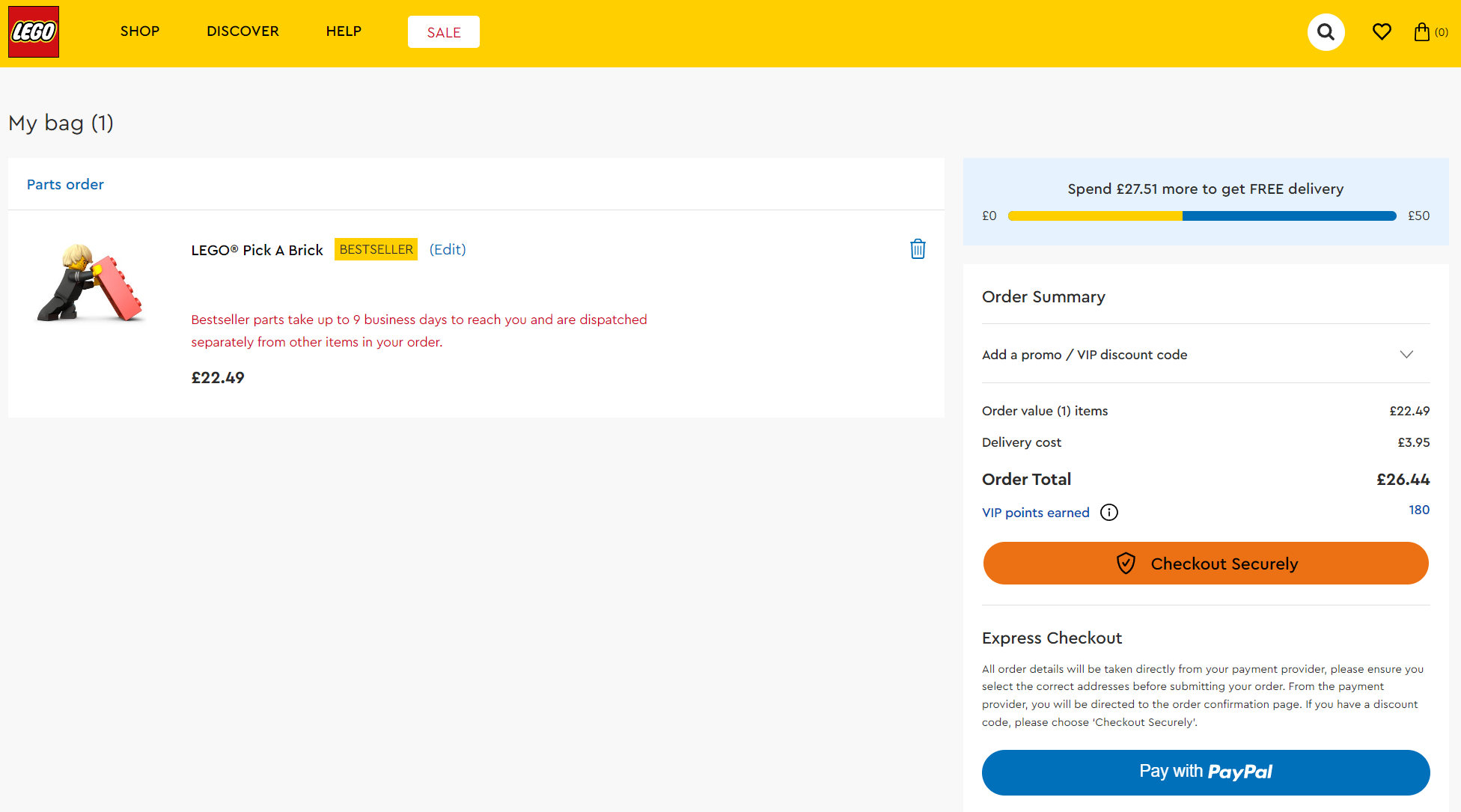Image resolution: width=1461 pixels, height=812 pixels.
Task: Click the LEGO logo home icon
Action: (34, 32)
